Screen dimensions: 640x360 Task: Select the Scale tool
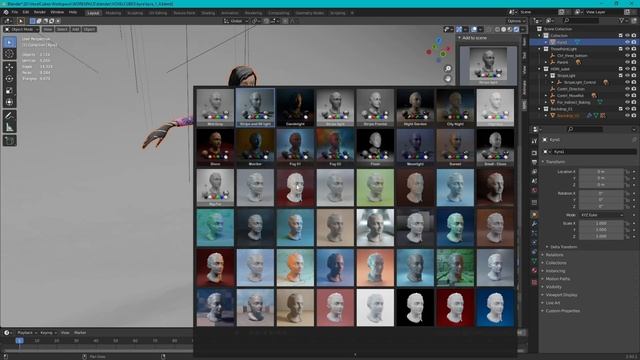coord(9,90)
